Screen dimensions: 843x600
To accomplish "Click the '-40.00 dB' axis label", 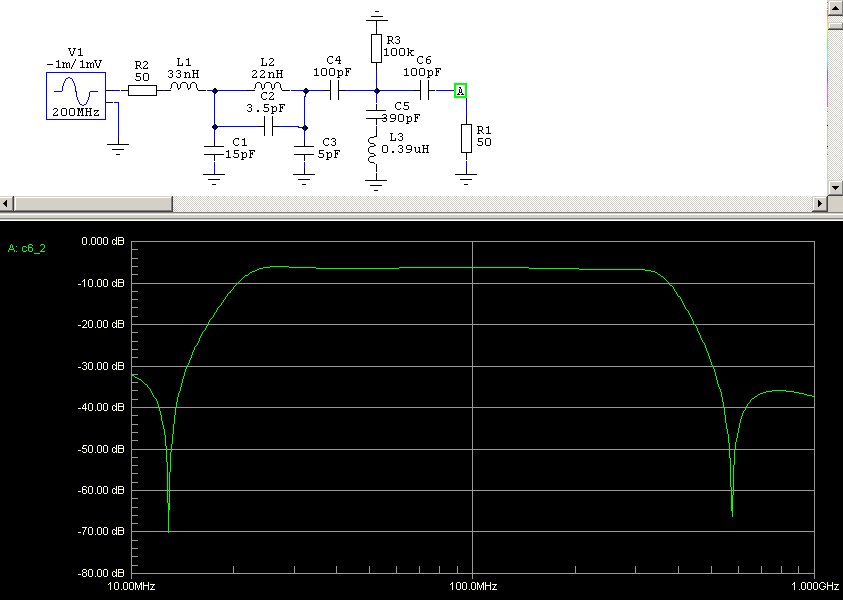I will click(x=101, y=407).
